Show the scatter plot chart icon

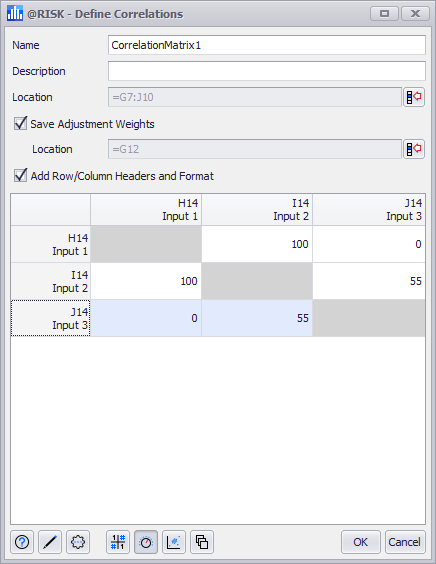174,542
